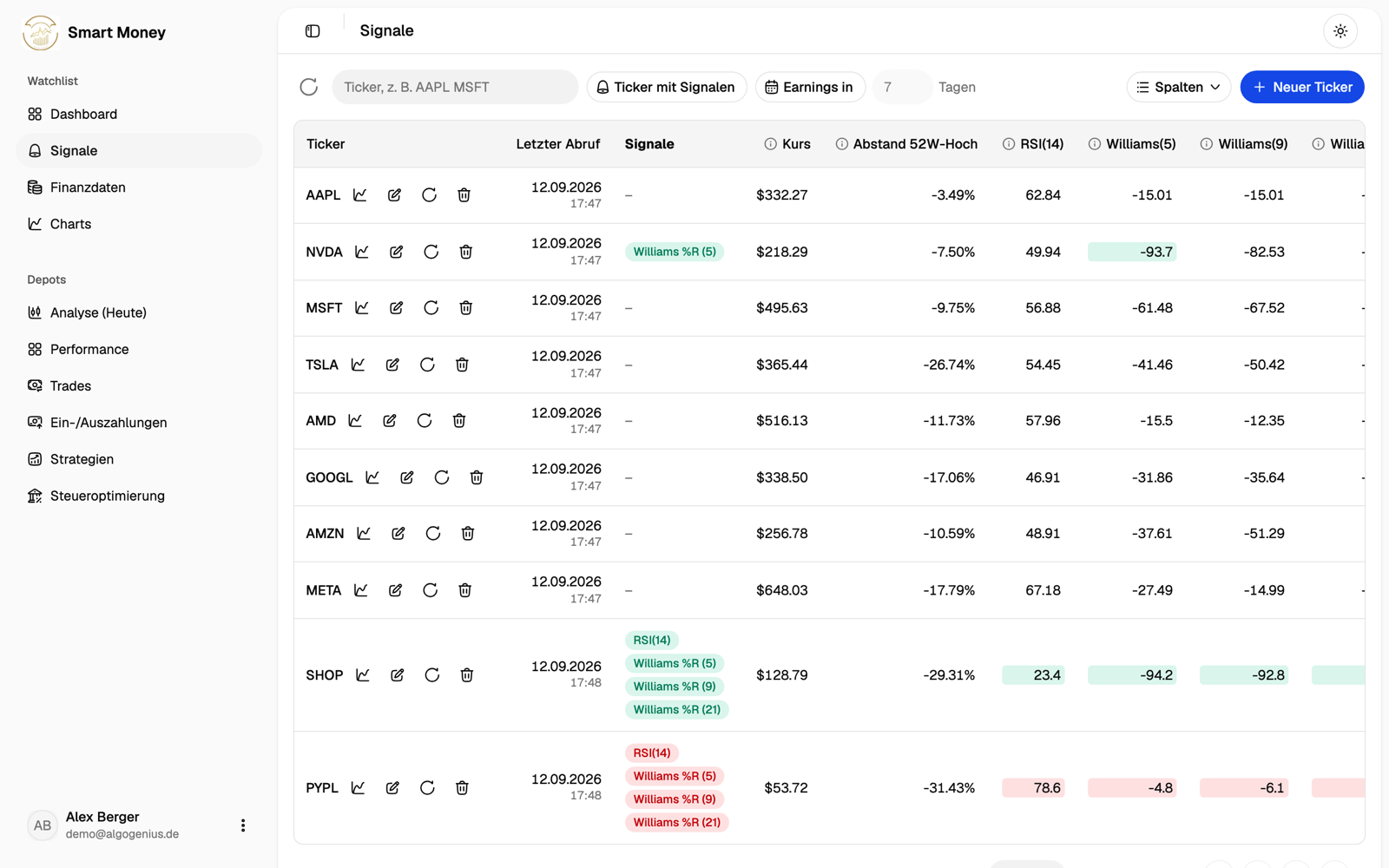Refresh data for AAPL row
Image resolution: width=1389 pixels, height=868 pixels.
[x=430, y=195]
